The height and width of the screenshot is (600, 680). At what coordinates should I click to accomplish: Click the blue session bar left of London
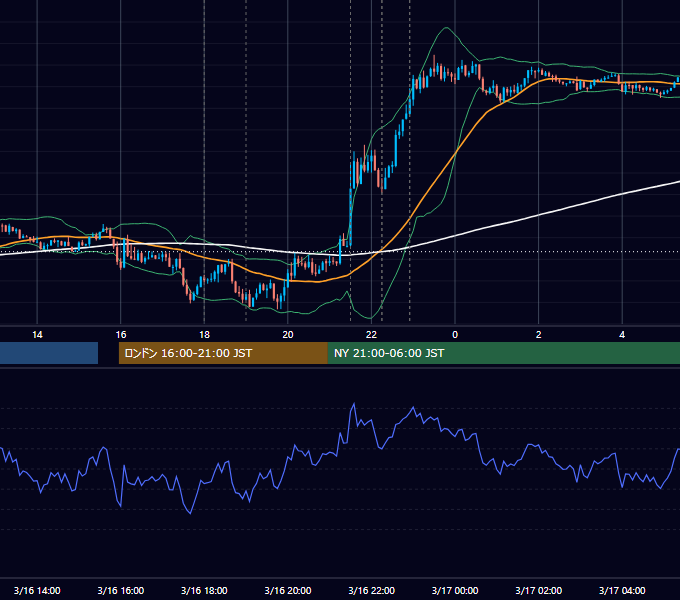(x=49, y=353)
